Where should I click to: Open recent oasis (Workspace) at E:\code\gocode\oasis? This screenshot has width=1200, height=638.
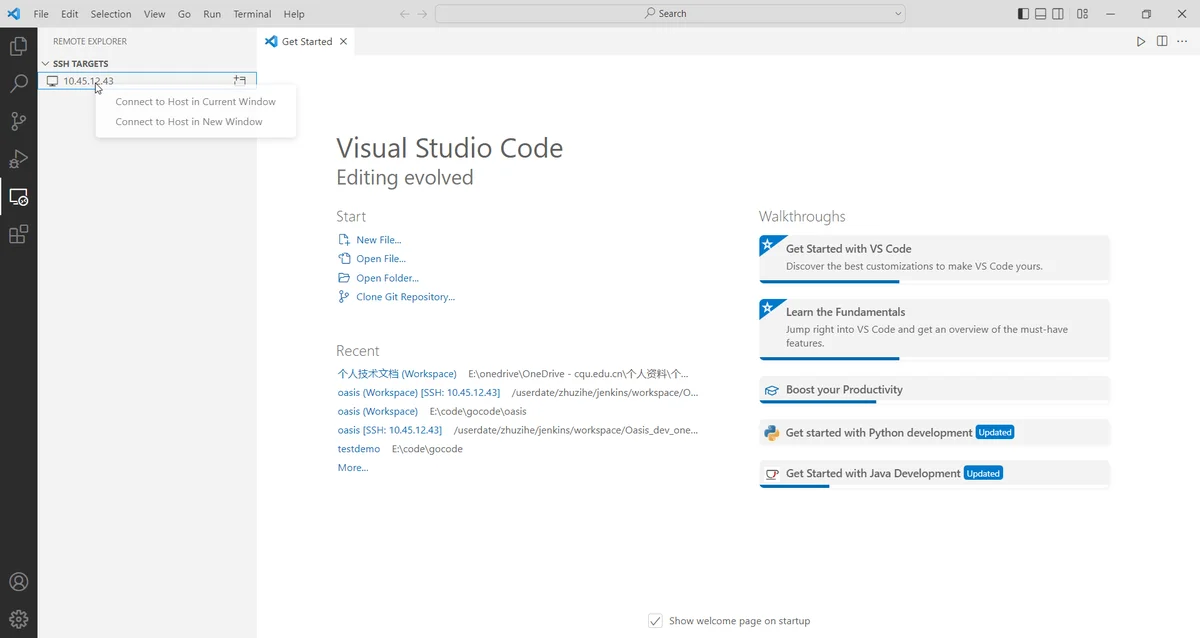[378, 412]
